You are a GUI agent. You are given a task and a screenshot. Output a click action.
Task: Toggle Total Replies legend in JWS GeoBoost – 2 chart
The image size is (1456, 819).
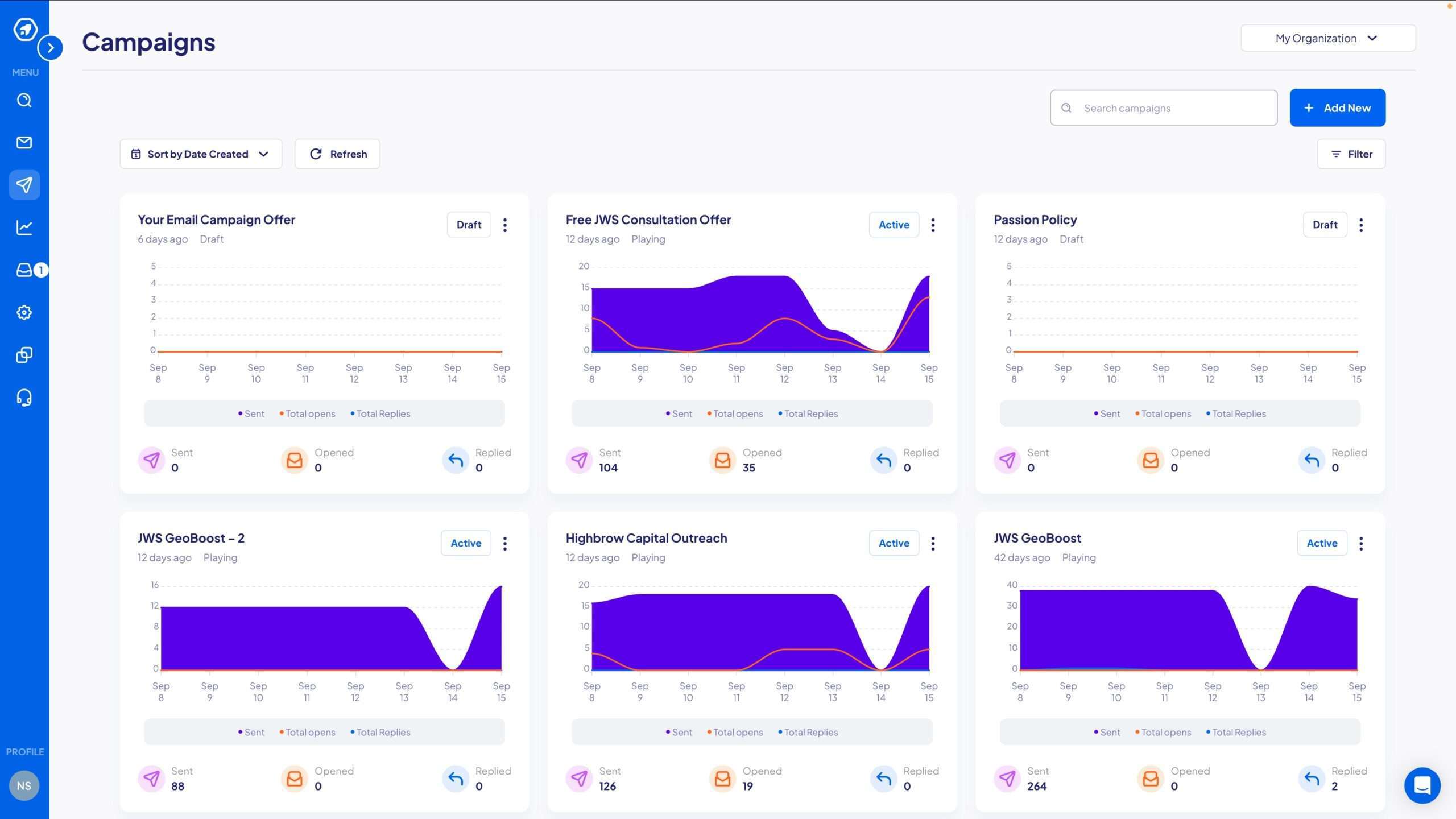tap(380, 732)
